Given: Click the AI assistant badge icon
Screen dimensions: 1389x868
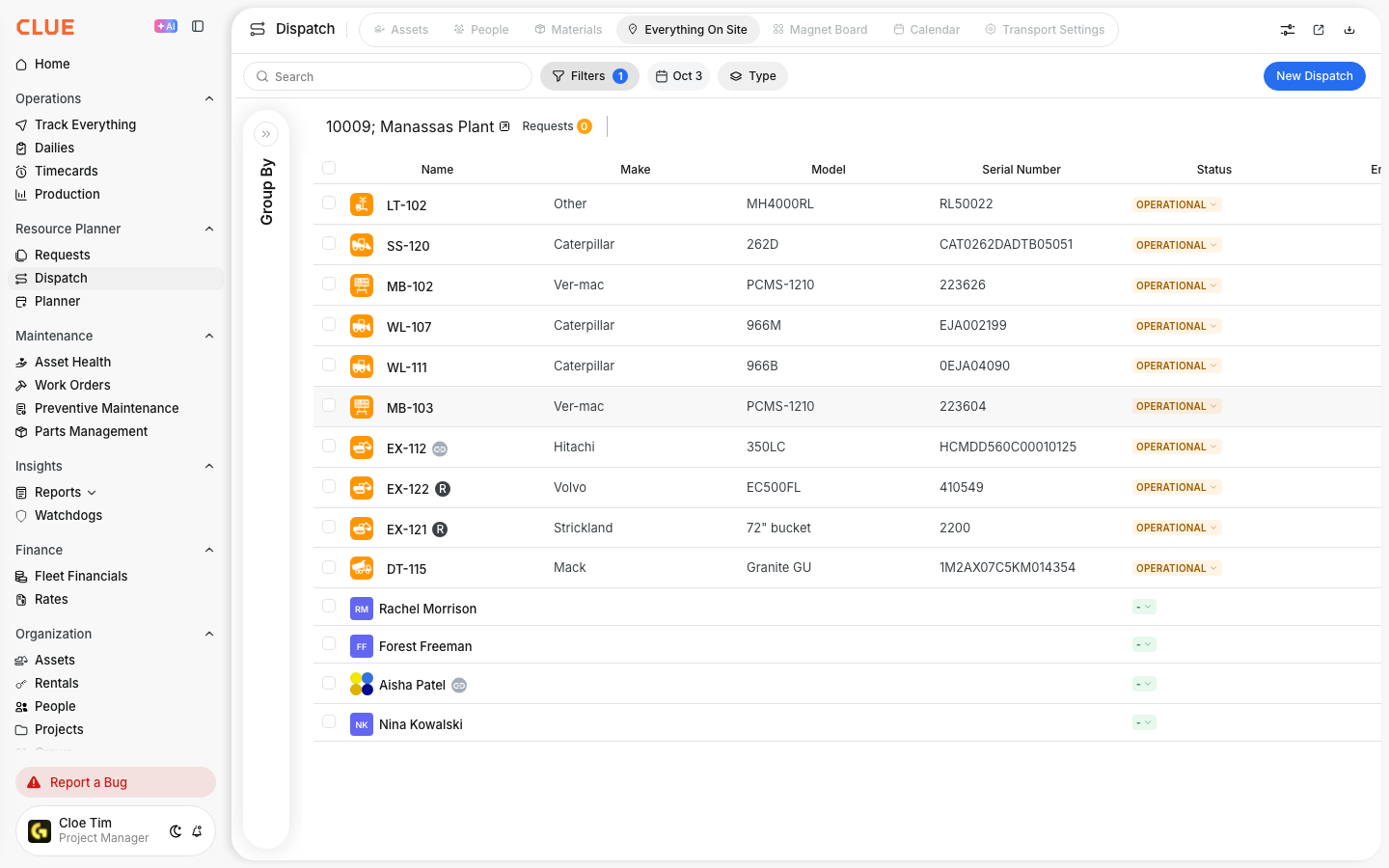Looking at the screenshot, I should (x=166, y=26).
